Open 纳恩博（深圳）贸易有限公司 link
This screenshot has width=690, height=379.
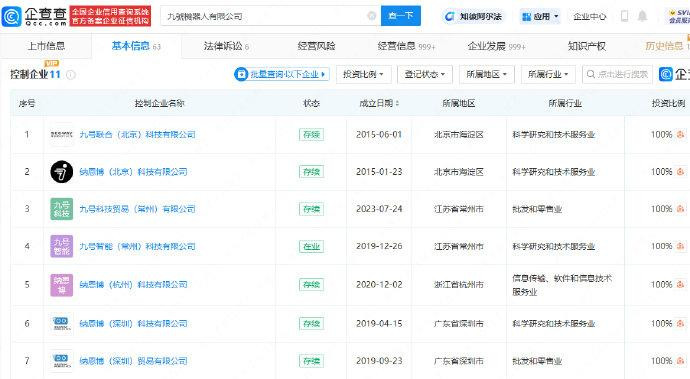click(x=133, y=361)
